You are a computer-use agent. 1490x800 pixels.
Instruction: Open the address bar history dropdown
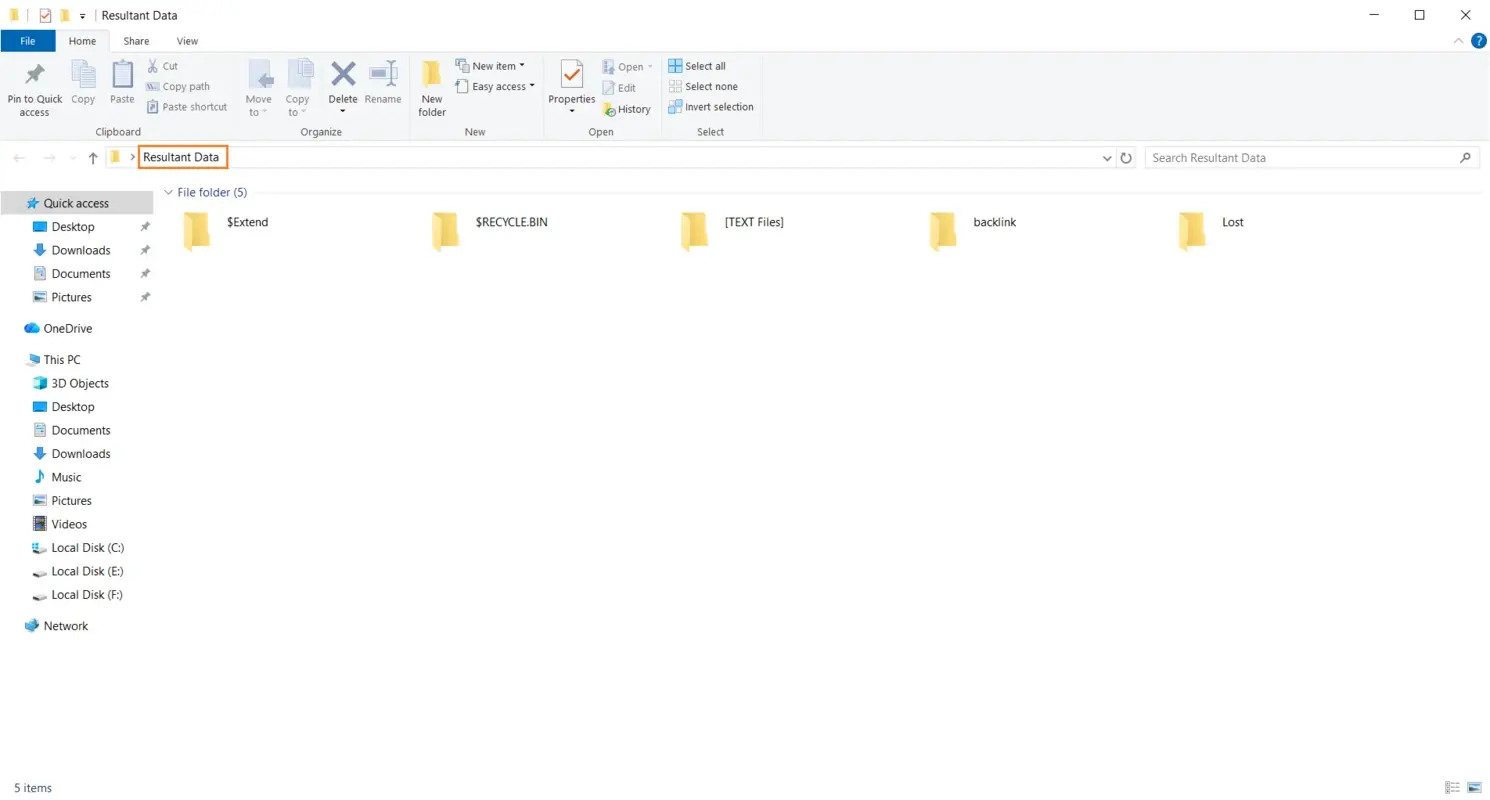[1106, 157]
